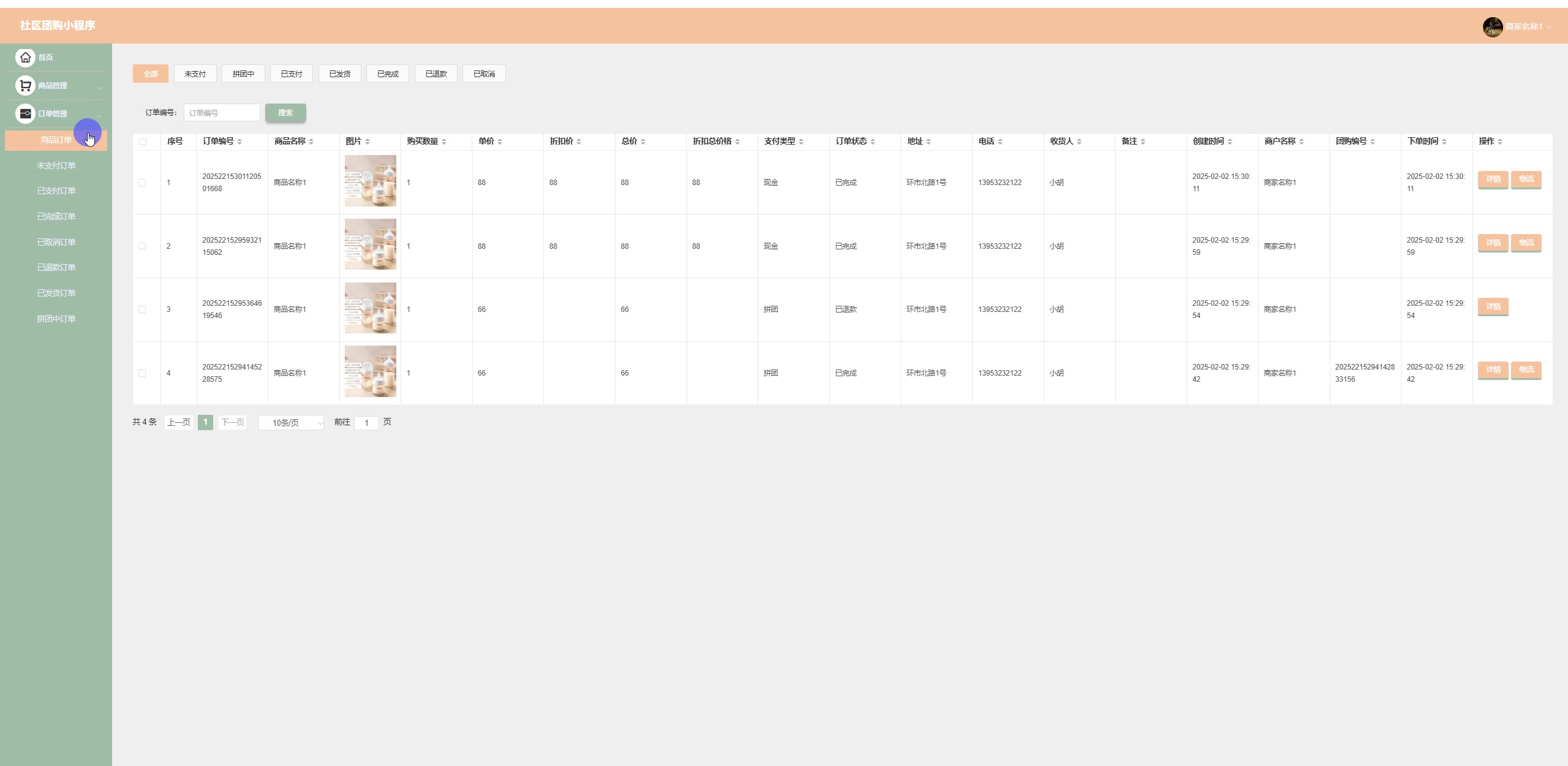Sort by 订单编号 column arrows
The height and width of the screenshot is (766, 1568).
239,142
